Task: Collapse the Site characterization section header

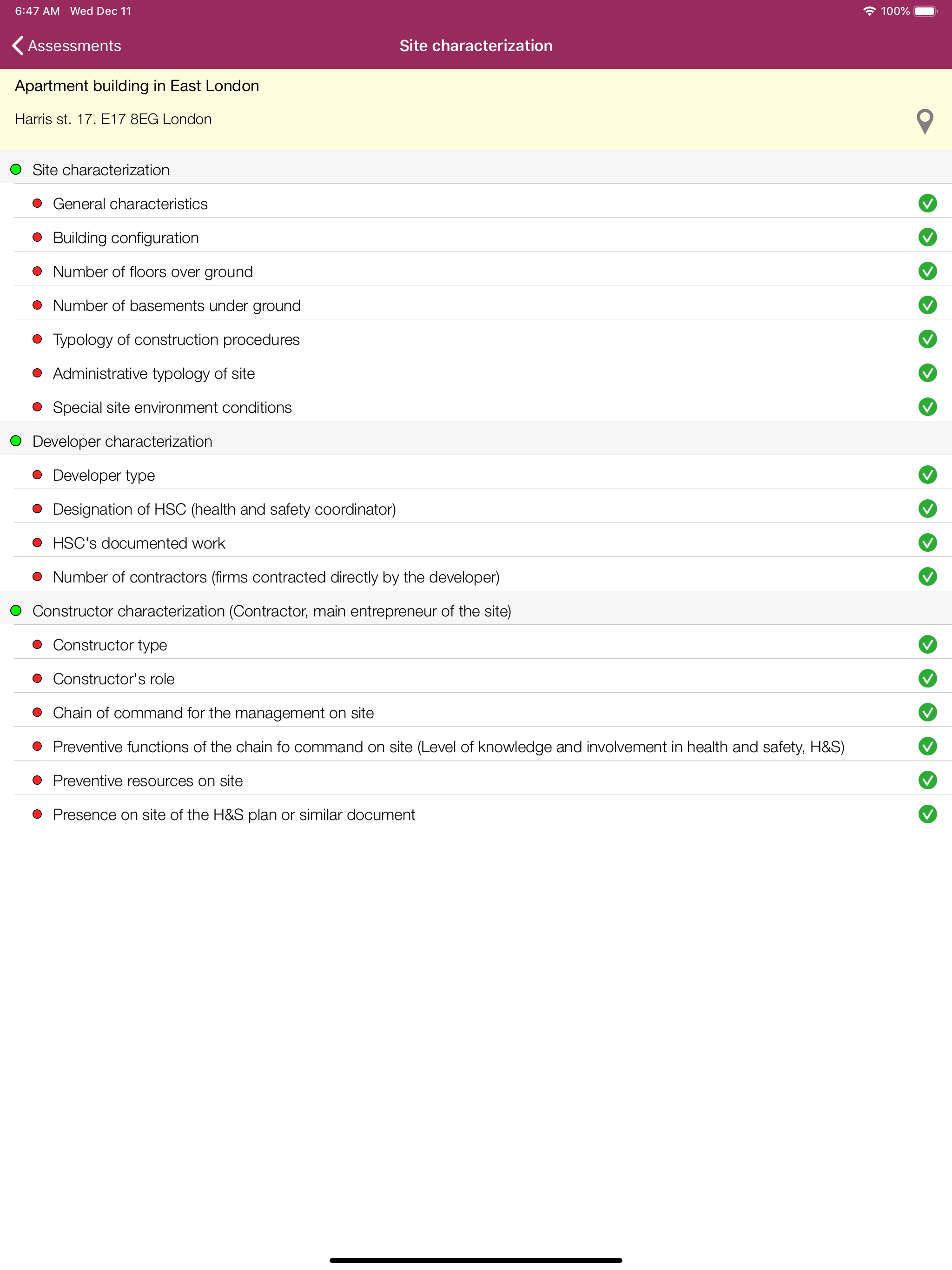Action: tap(476, 169)
